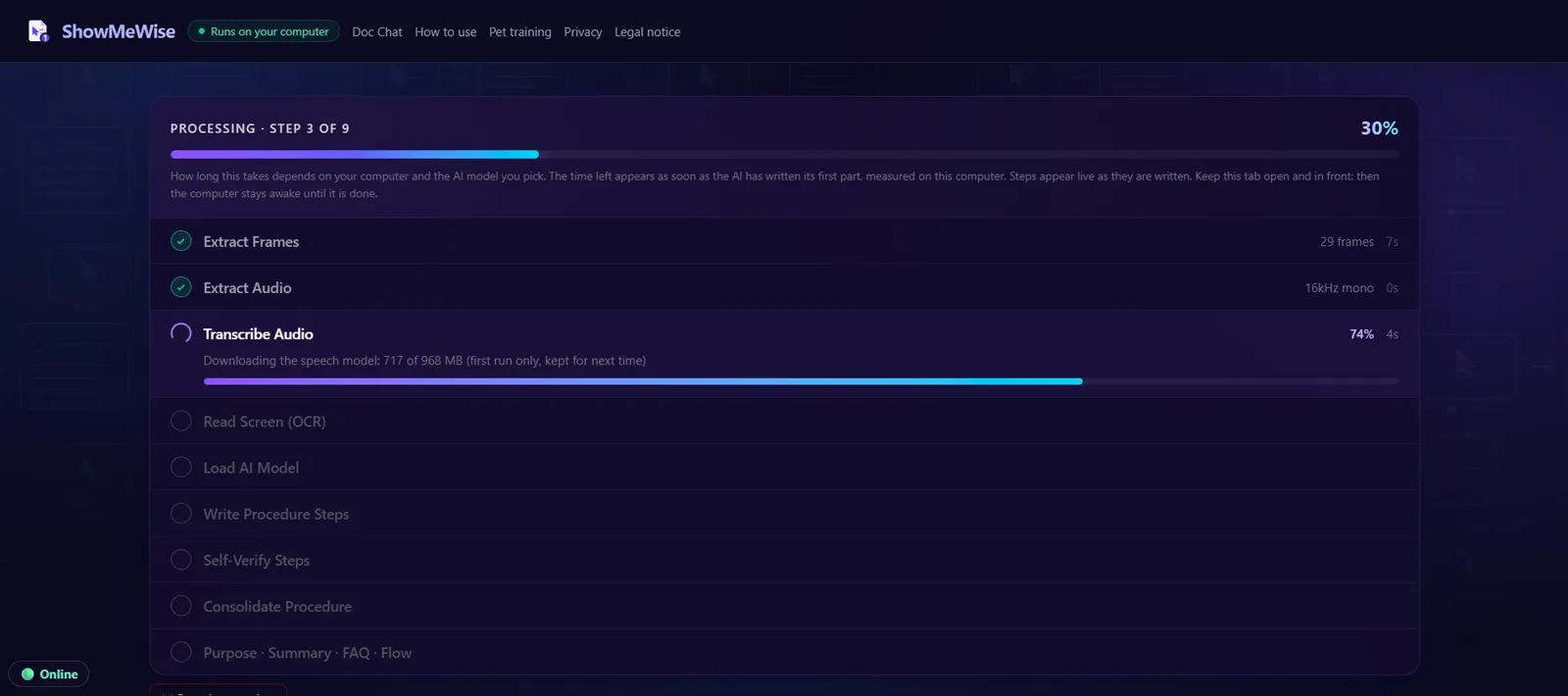This screenshot has height=696, width=1568.
Task: Open the Privacy page
Action: coord(583,32)
